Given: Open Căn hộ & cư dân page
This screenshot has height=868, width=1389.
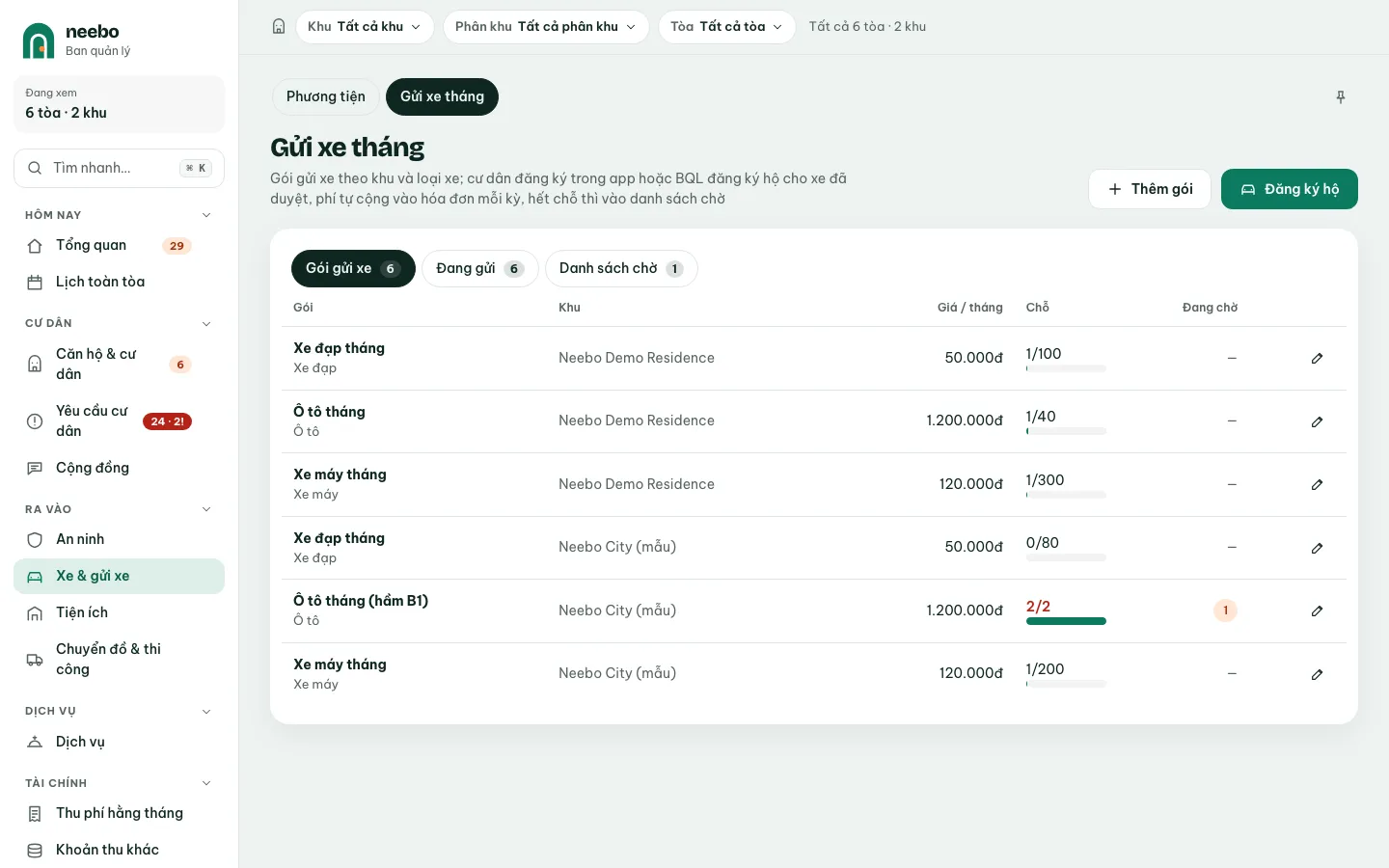Looking at the screenshot, I should 120,365.
